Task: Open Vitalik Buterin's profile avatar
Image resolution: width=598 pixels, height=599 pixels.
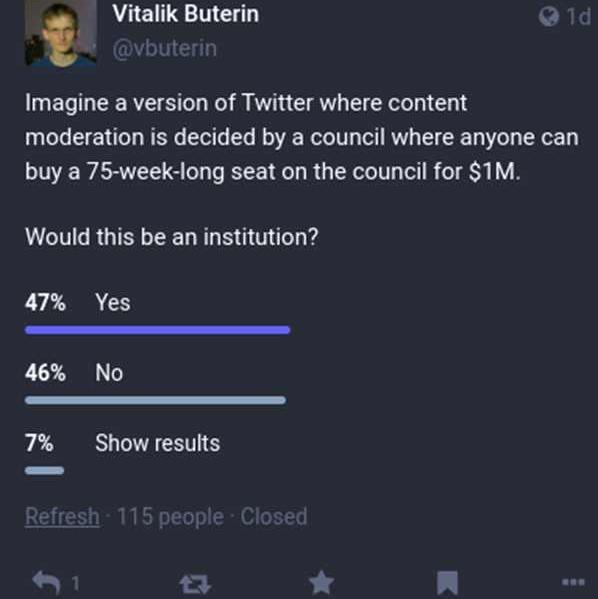Action: 60,33
